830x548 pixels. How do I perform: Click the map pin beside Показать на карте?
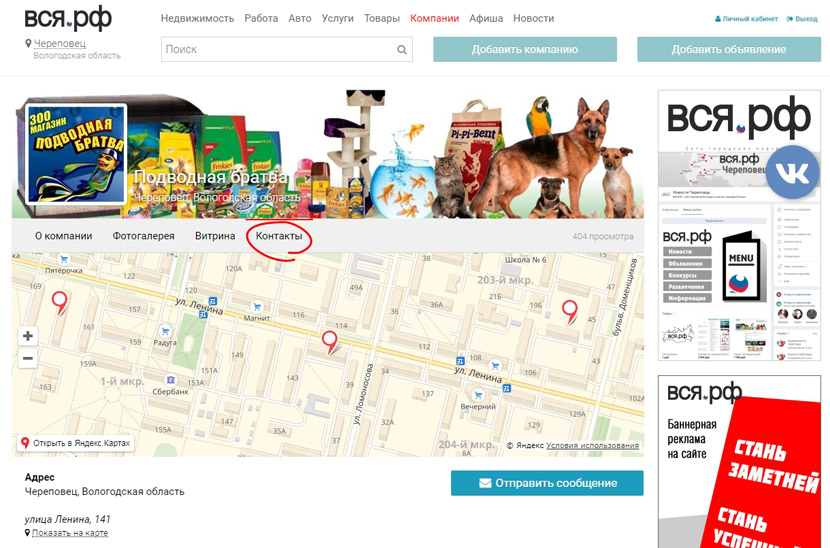click(28, 533)
